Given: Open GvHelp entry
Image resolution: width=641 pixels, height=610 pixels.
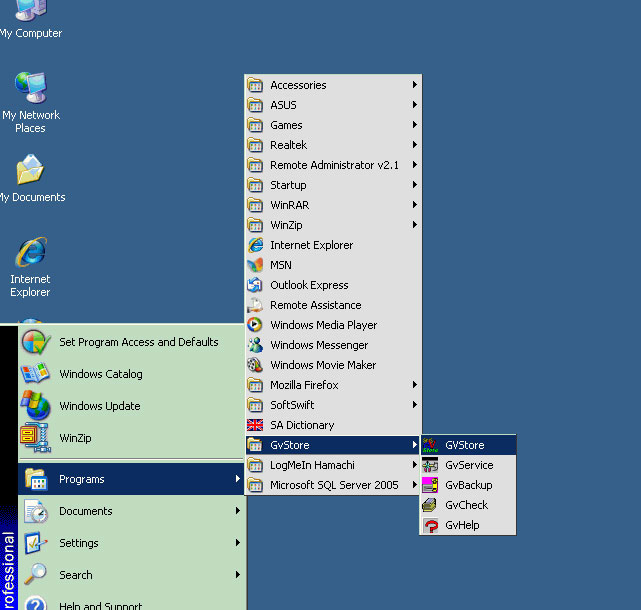Looking at the screenshot, I should (x=468, y=525).
